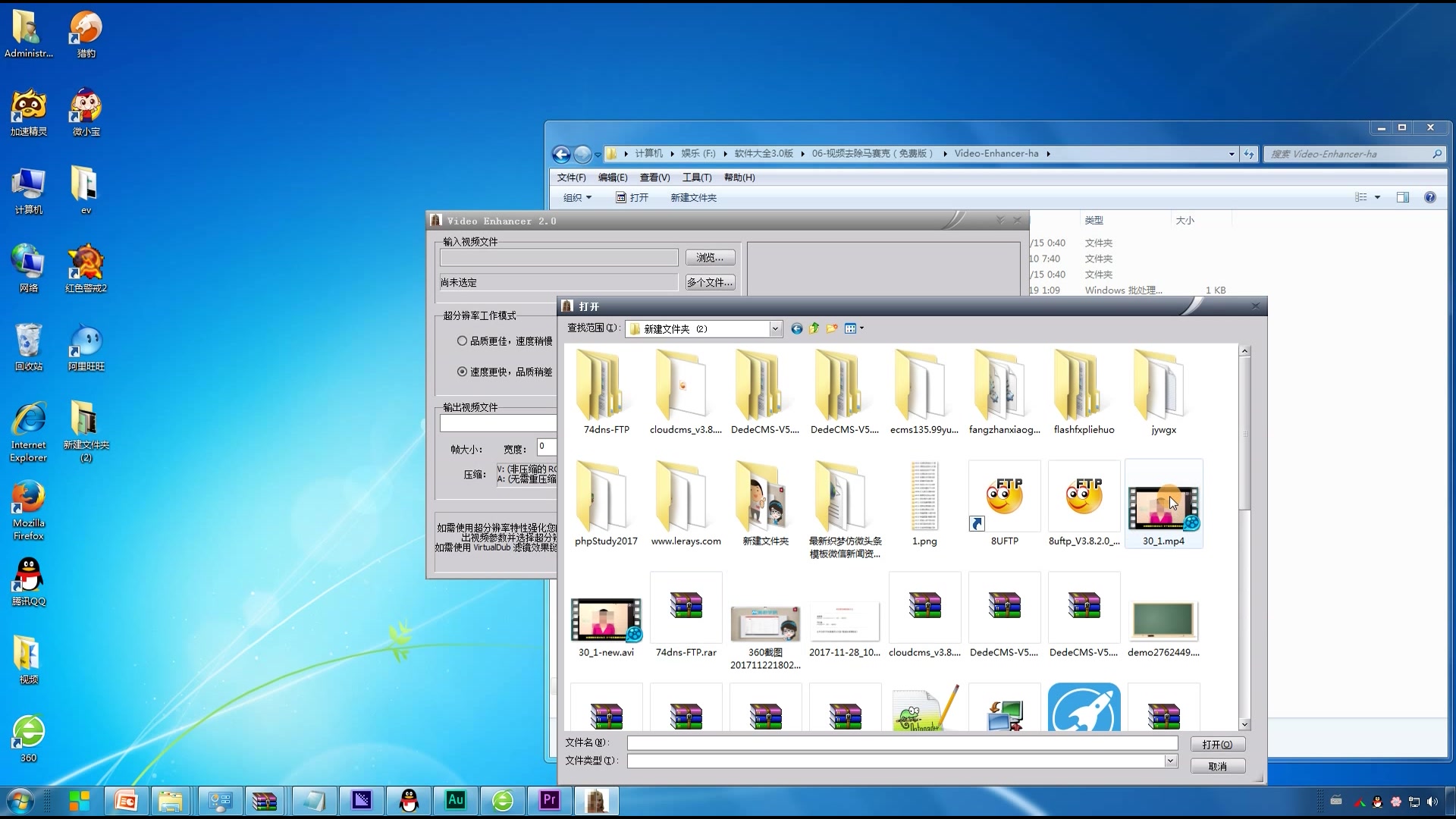Image resolution: width=1456 pixels, height=819 pixels.
Task: Click the input video path field
Action: pyautogui.click(x=559, y=258)
